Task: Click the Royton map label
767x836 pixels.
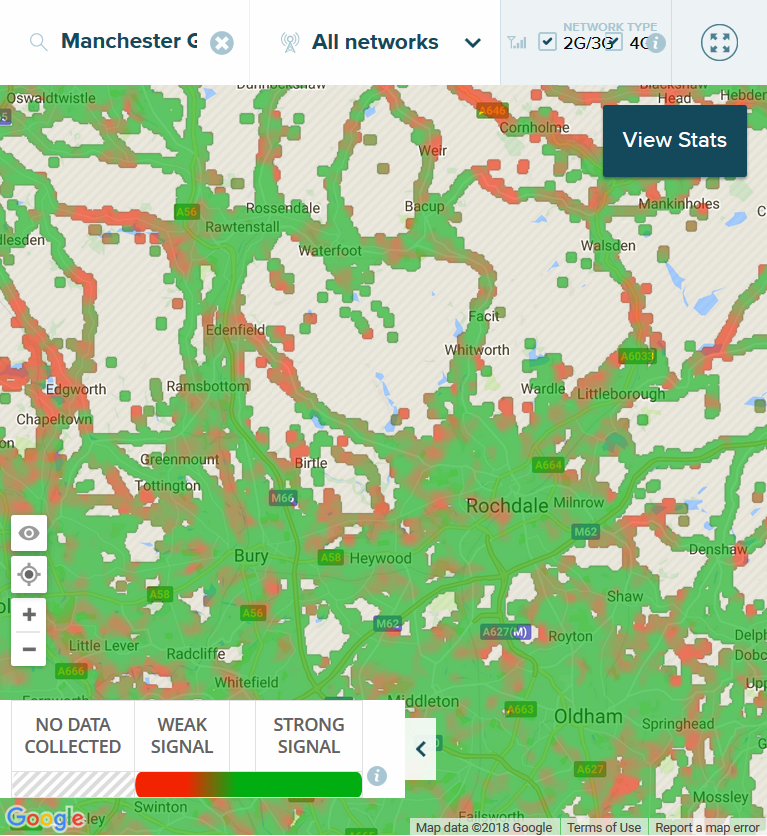Action: 570,637
